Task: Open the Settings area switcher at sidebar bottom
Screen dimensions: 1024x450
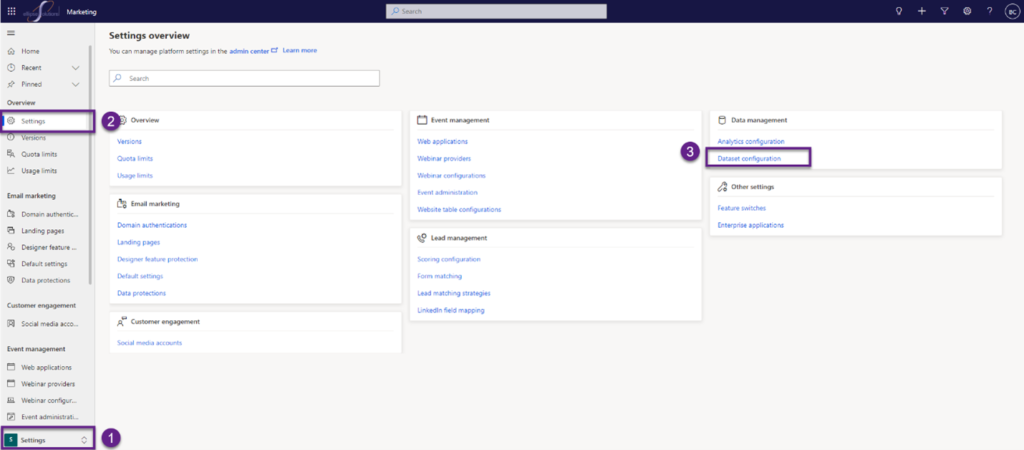Action: pos(48,440)
